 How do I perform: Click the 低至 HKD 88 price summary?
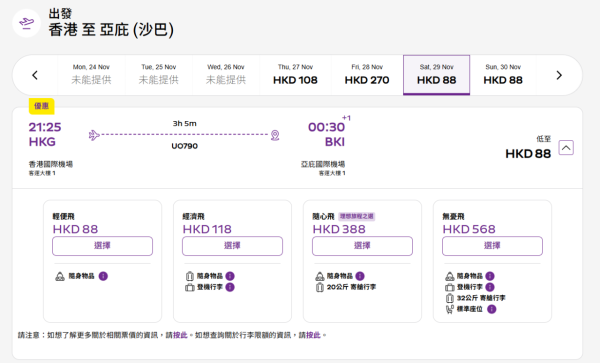[x=528, y=148]
